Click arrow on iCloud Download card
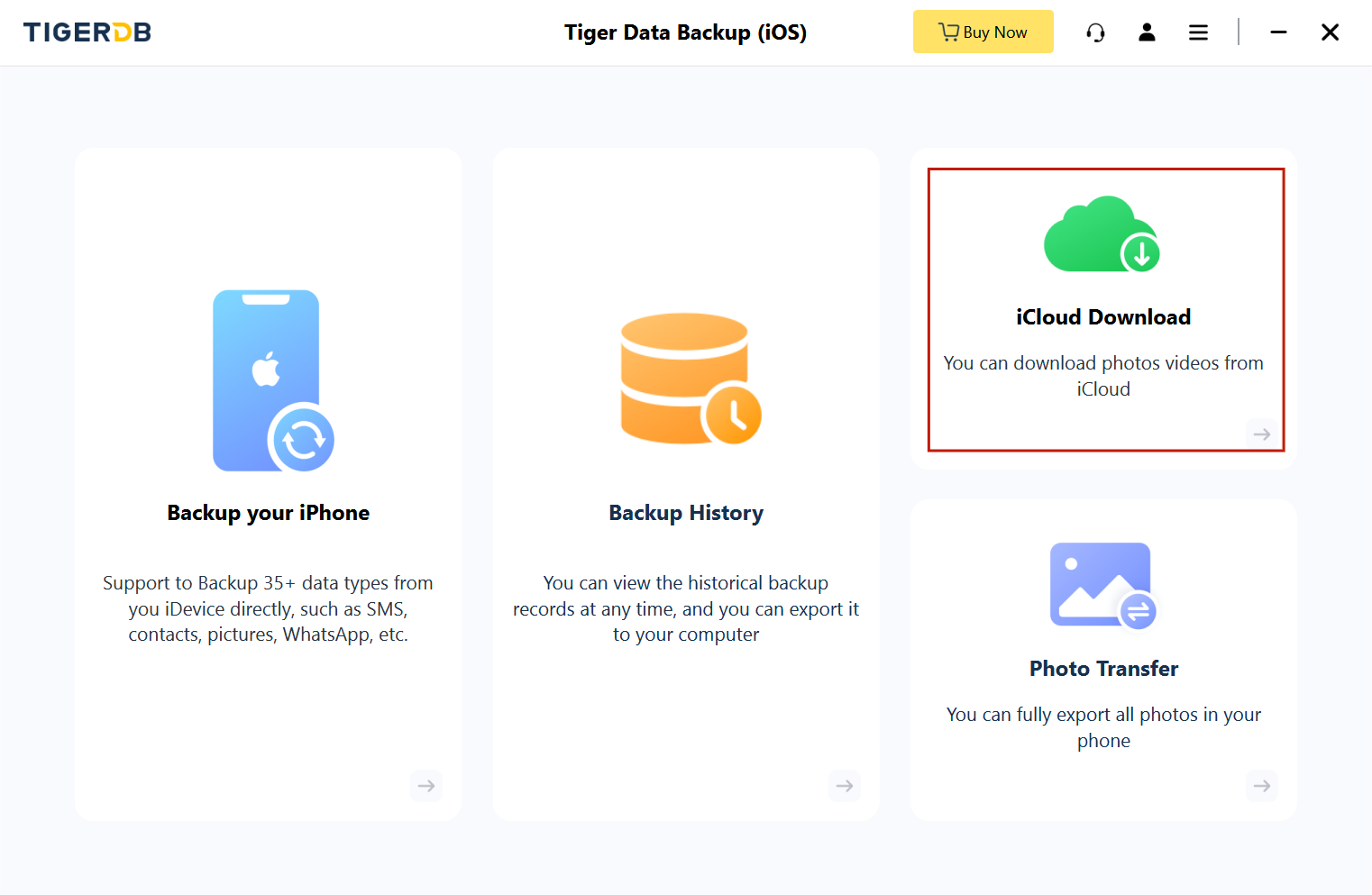This screenshot has width=1372, height=895. coord(1262,434)
